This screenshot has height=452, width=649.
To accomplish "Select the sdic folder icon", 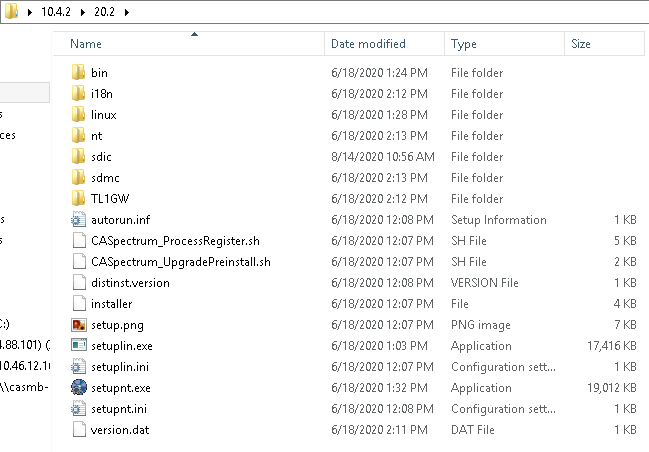I will [79, 157].
